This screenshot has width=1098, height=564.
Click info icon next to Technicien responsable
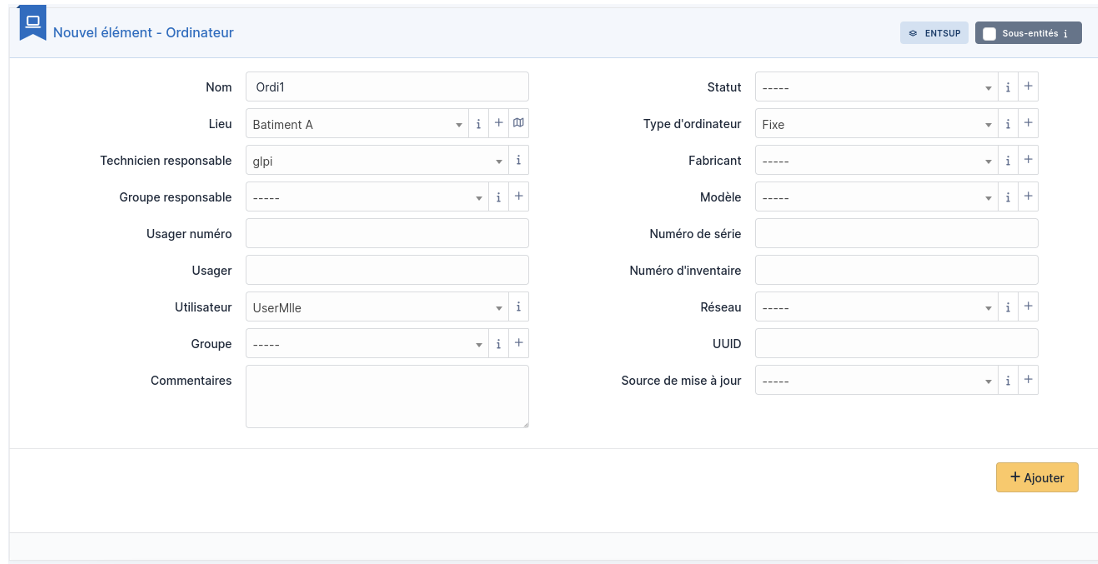point(518,161)
